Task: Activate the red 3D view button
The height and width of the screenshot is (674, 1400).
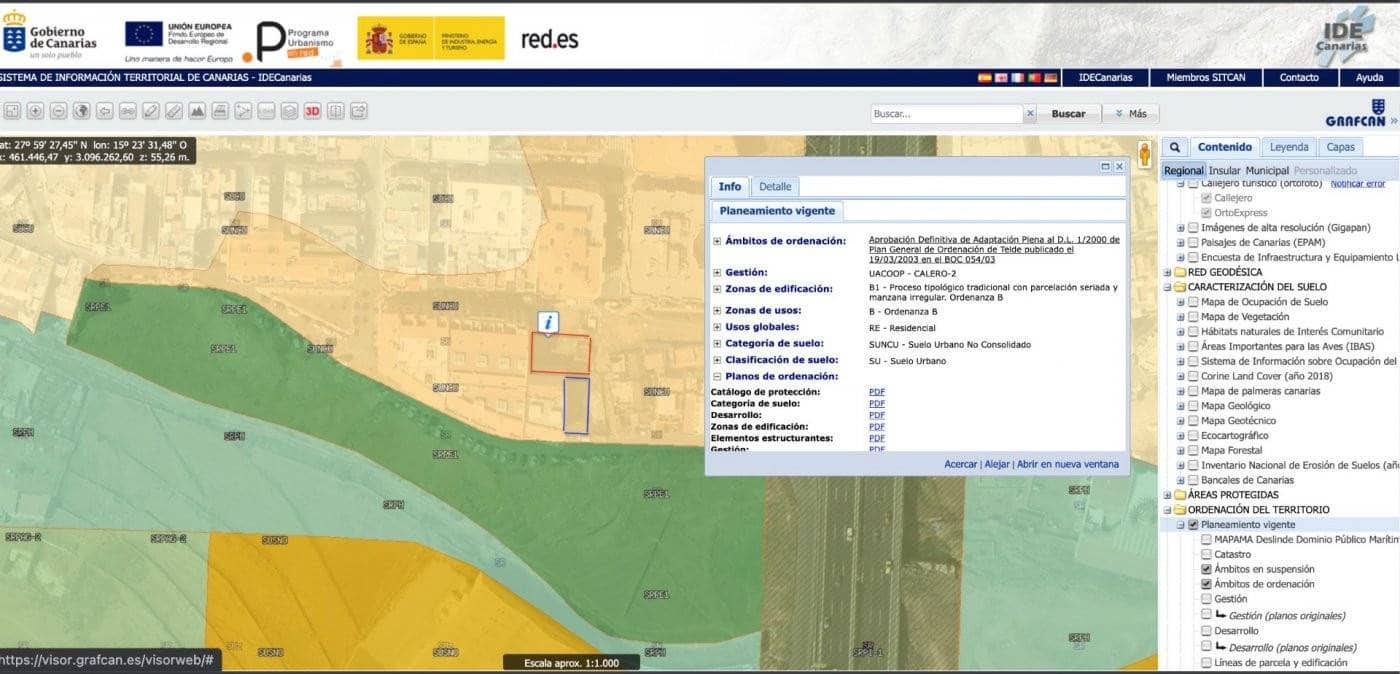Action: [x=312, y=111]
